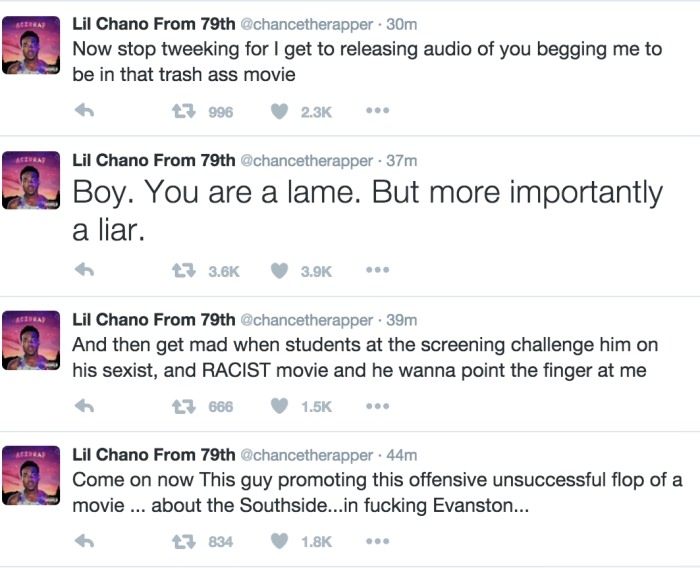Like the tweet with 1.5K likes

(281, 406)
